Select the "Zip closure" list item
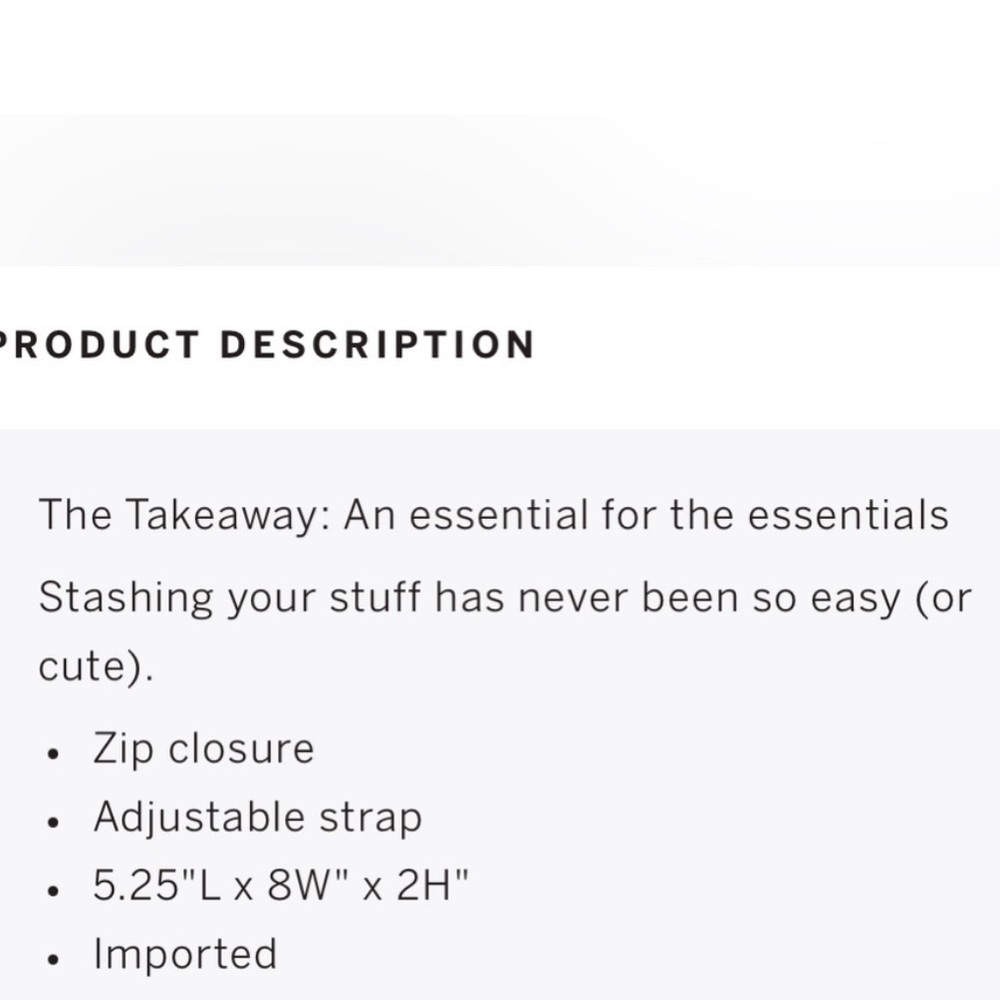 point(203,749)
